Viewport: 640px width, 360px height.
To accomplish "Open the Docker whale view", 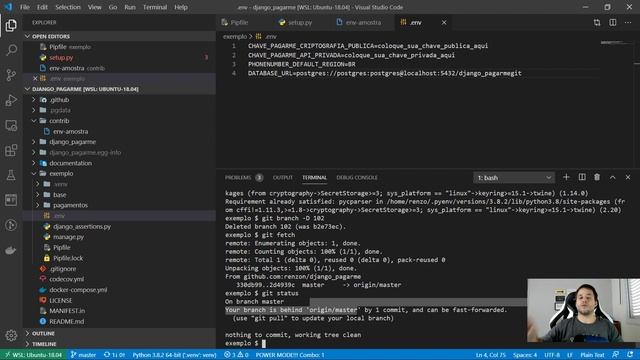I will (11, 250).
